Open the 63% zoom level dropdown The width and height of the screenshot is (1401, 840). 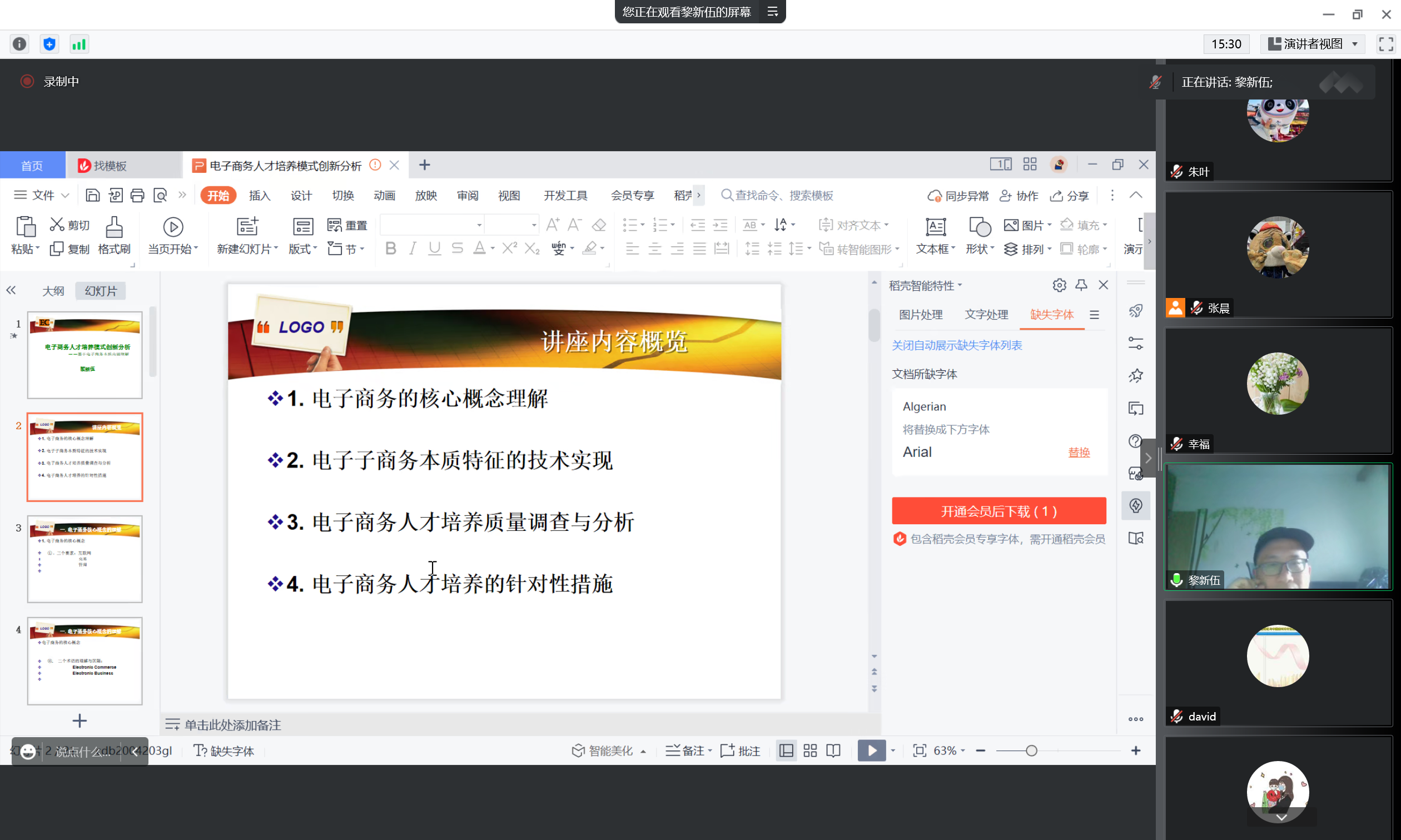click(x=949, y=750)
